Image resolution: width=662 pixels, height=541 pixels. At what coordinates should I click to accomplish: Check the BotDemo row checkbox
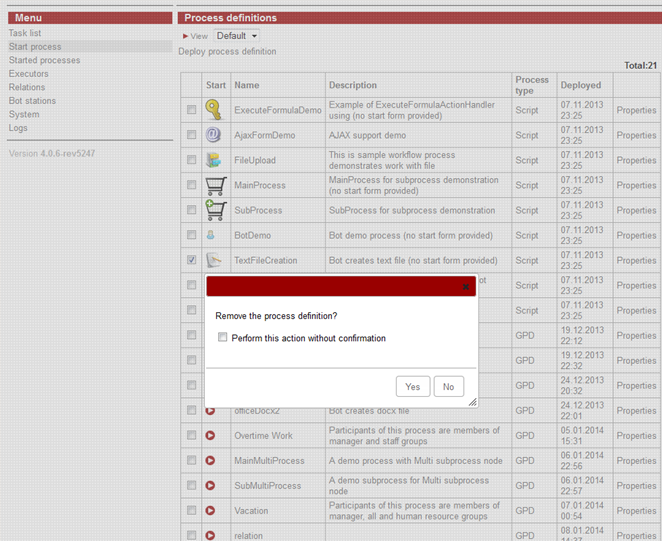click(x=192, y=235)
